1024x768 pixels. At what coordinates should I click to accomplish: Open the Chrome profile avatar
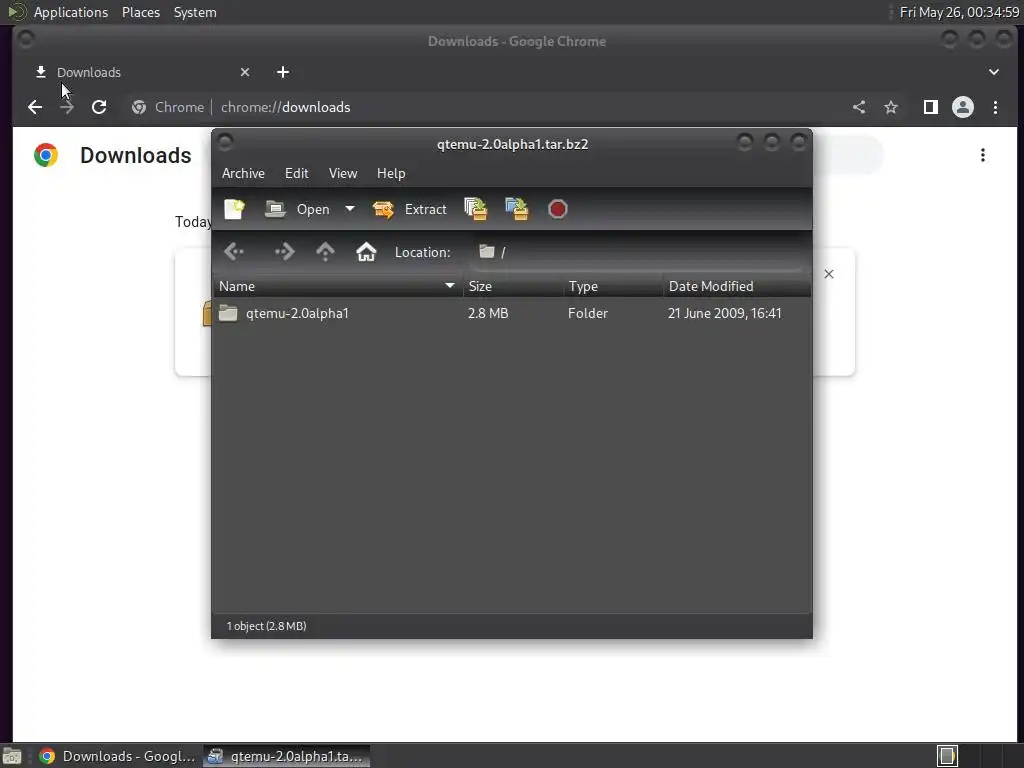963,107
